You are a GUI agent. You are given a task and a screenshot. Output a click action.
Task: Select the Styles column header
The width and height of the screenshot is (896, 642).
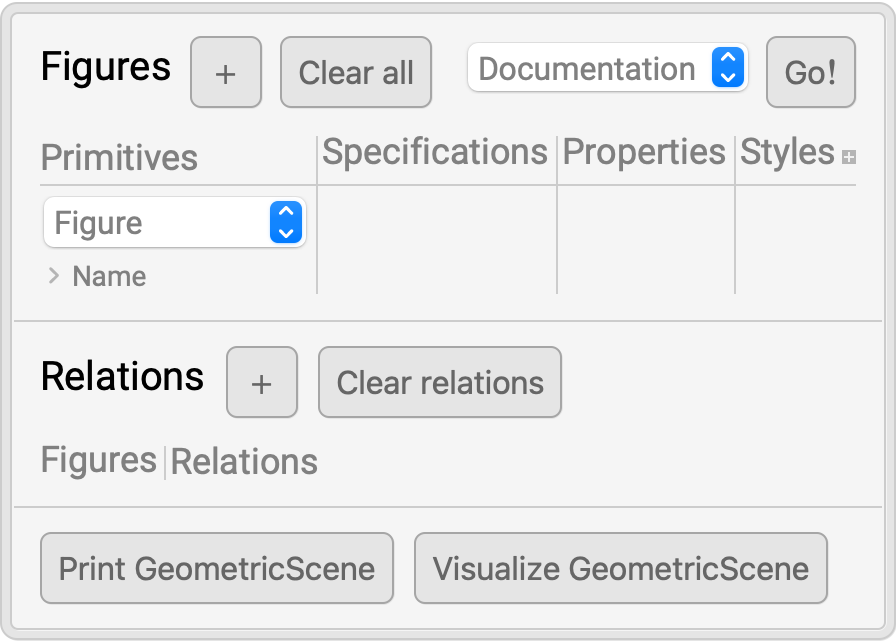tap(787, 152)
